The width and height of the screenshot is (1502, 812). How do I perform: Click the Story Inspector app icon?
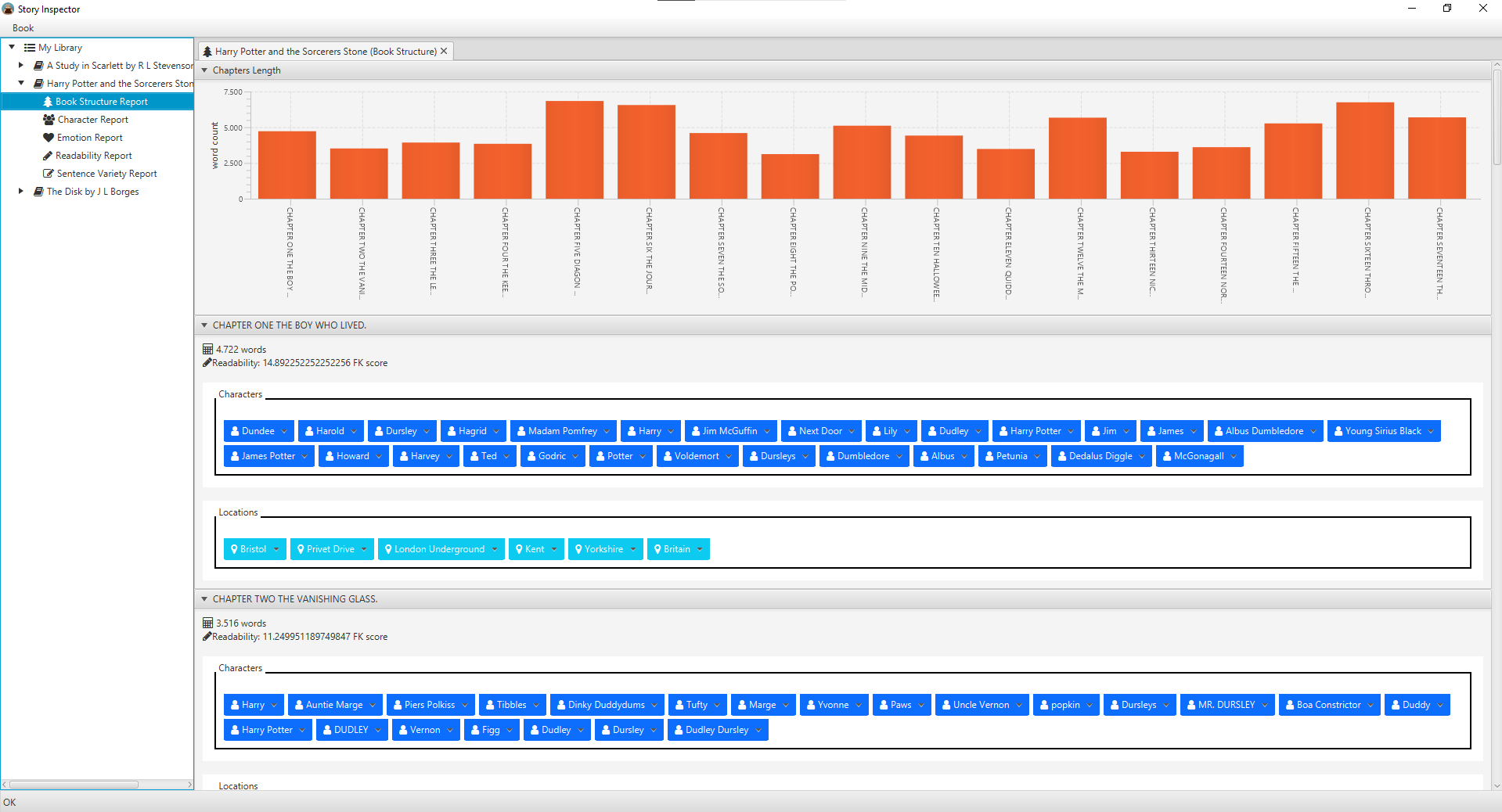[8, 9]
